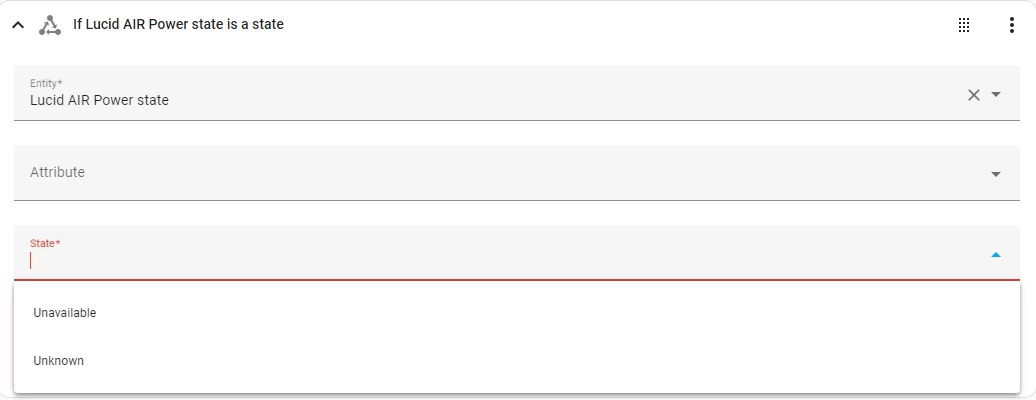Screen dimensions: 1036x400
Task: Open the Attribute dropdown arrow
Action: coord(996,175)
